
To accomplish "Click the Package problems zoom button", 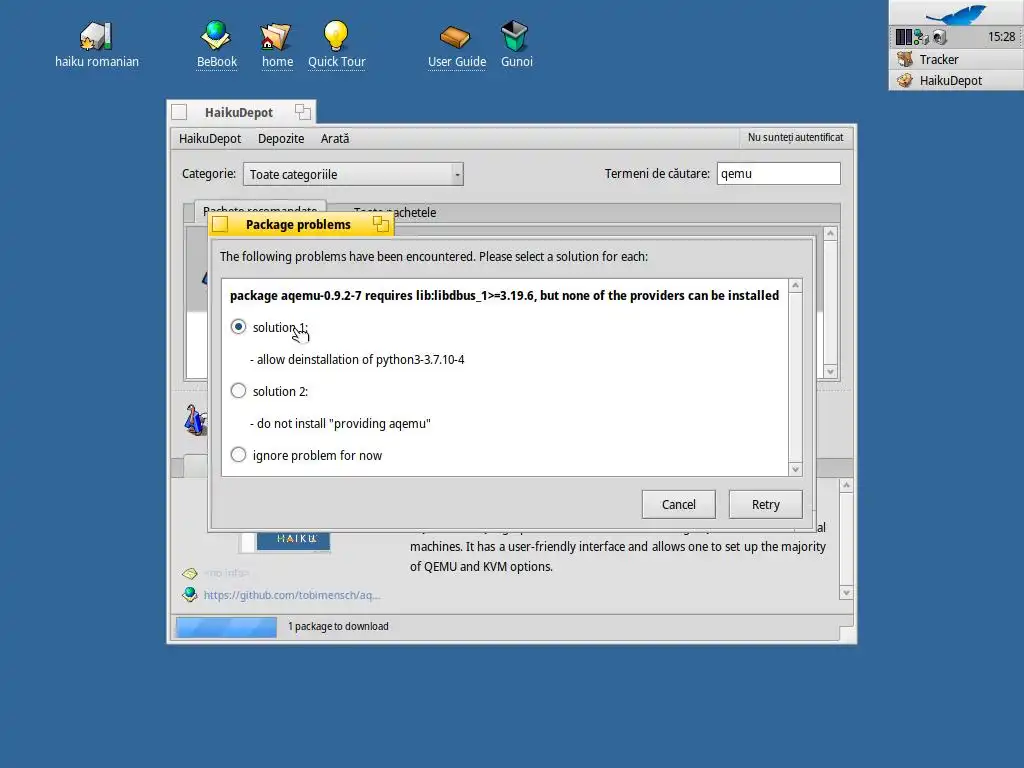I will pyautogui.click(x=381, y=225).
